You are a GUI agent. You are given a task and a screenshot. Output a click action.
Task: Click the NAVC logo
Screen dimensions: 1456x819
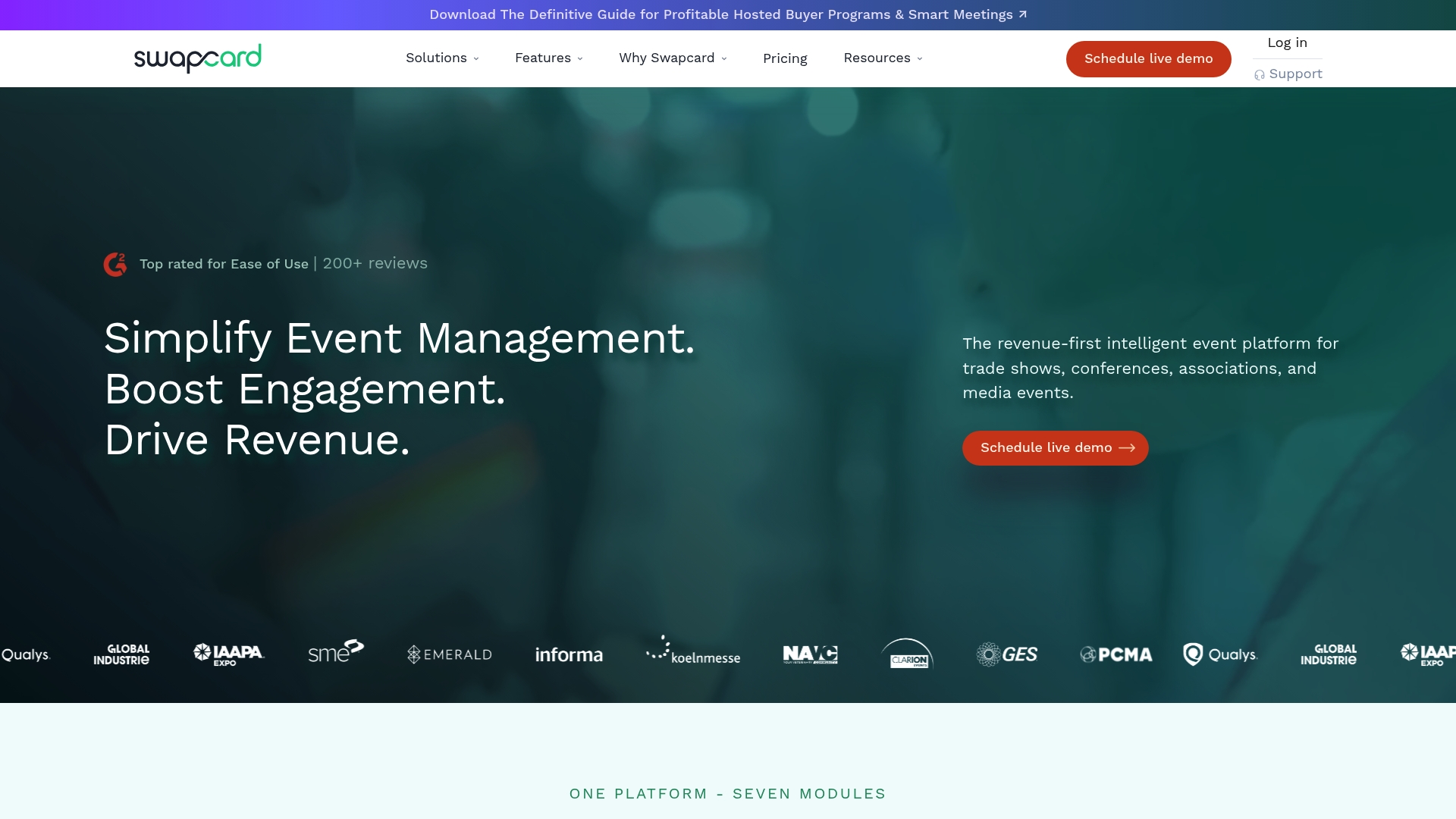810,654
